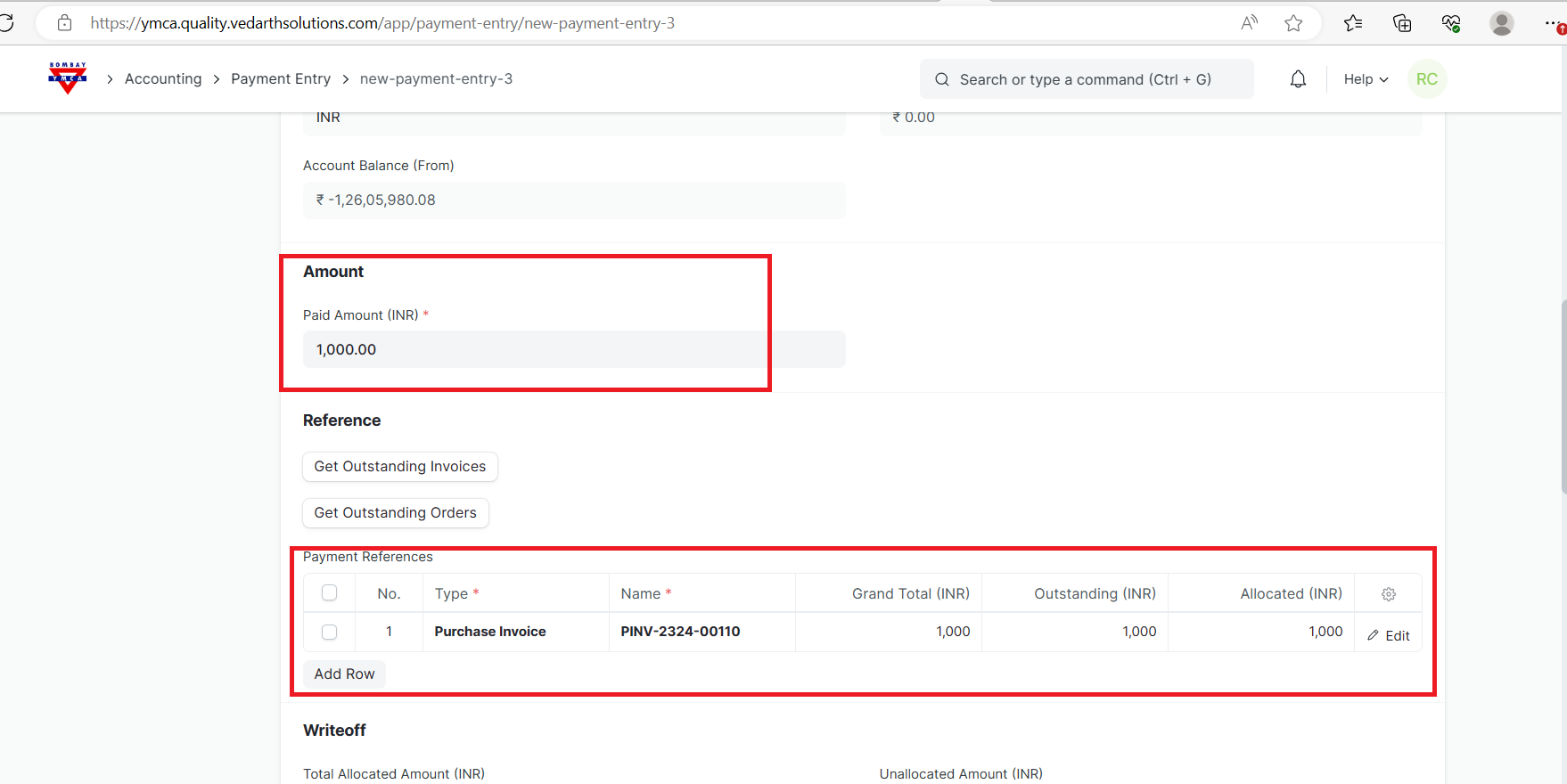The height and width of the screenshot is (784, 1567).
Task: Click Get Outstanding Invoices button
Action: point(399,467)
